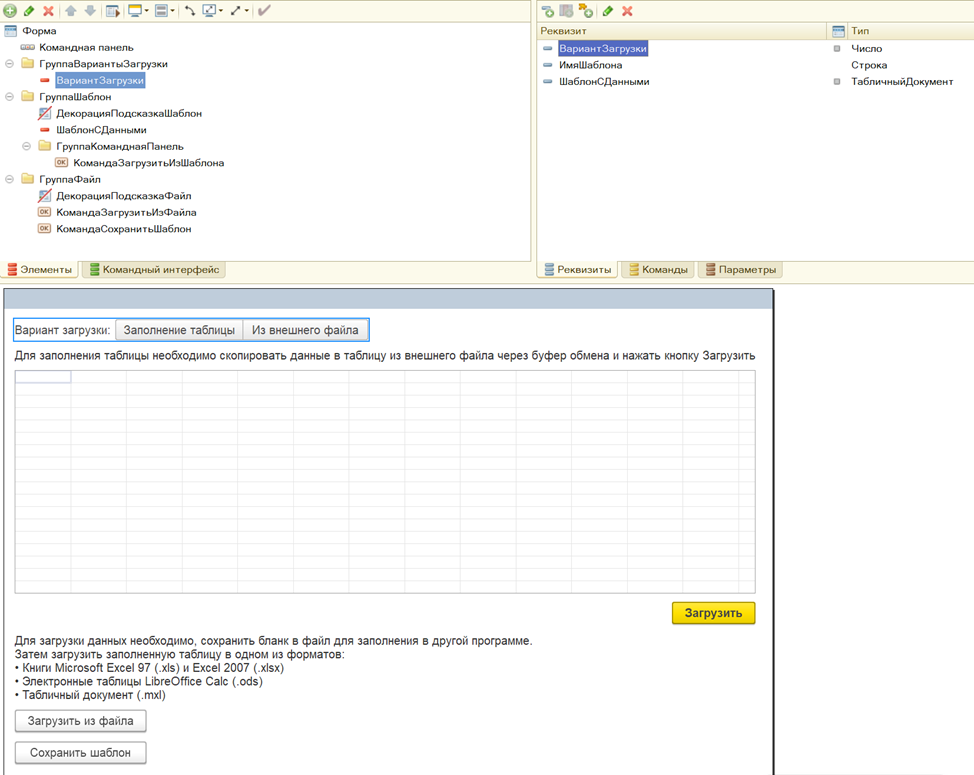This screenshot has height=775, width=974.
Task: Toggle the Из внешнего файла load variant
Action: (x=305, y=330)
